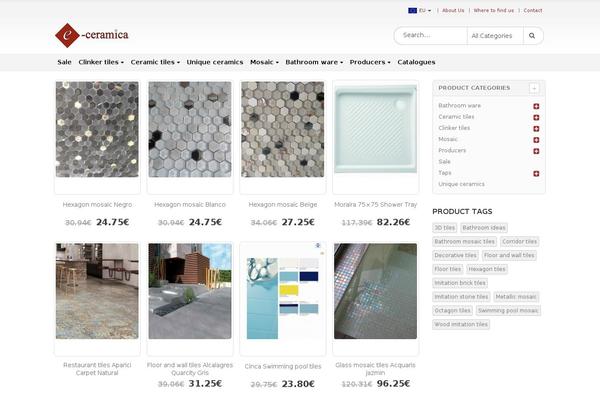
Task: Open the Mosaic navigation menu
Action: coord(264,62)
